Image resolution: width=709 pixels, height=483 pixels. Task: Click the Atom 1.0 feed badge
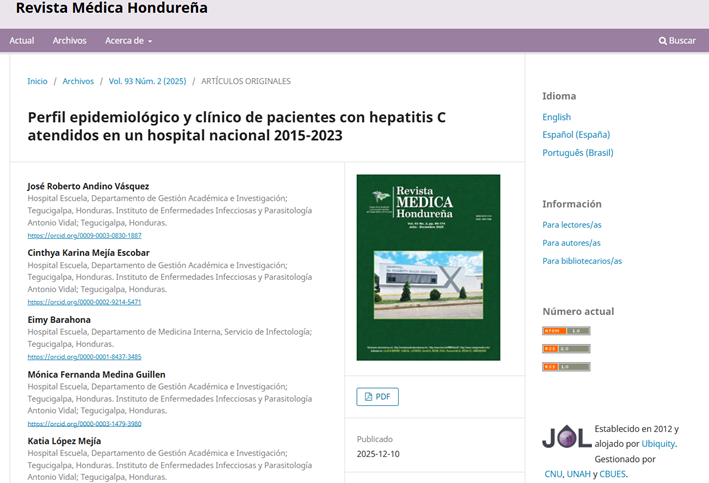point(566,331)
